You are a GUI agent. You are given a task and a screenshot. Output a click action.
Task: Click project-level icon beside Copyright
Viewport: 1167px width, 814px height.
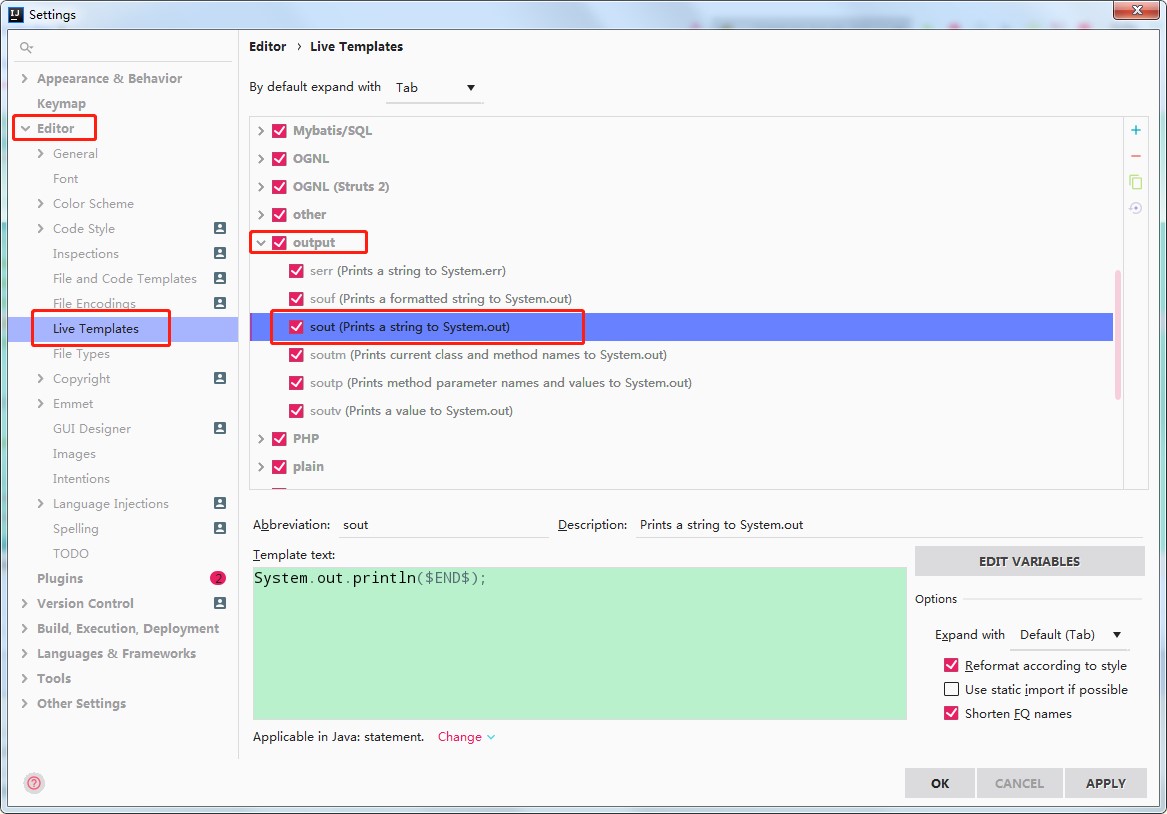(x=220, y=378)
